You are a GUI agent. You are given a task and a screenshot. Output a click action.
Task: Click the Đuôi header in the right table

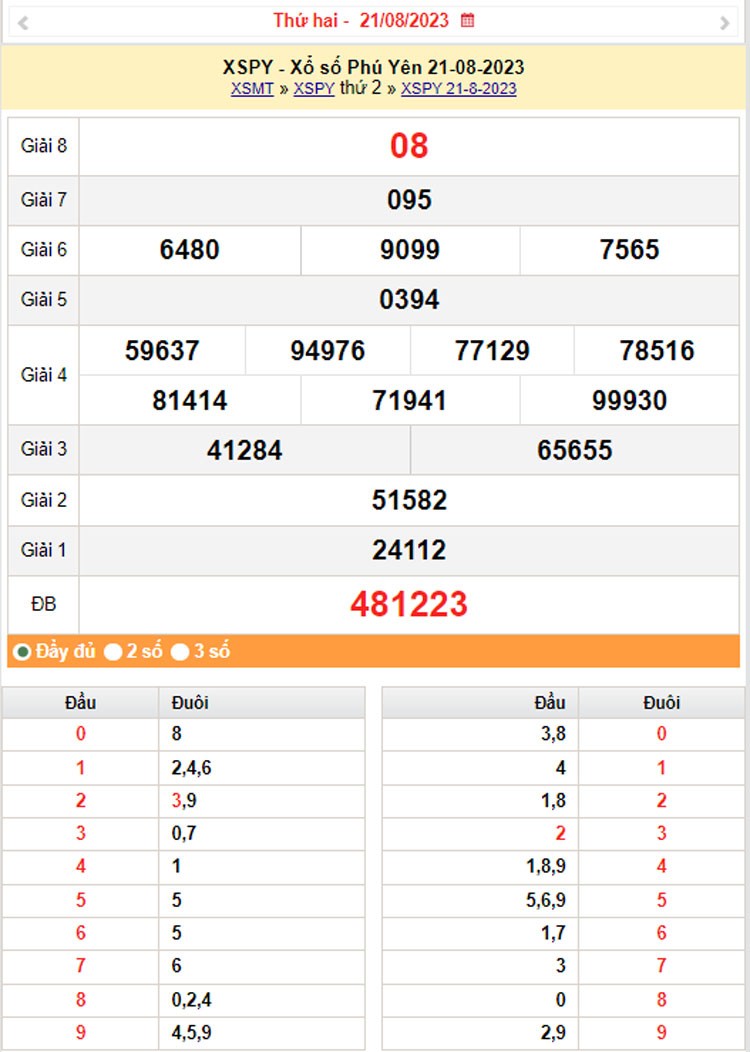pyautogui.click(x=661, y=702)
